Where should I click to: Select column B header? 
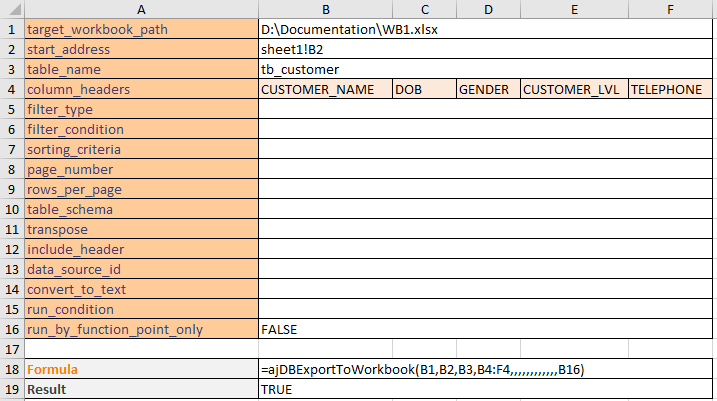click(325, 9)
